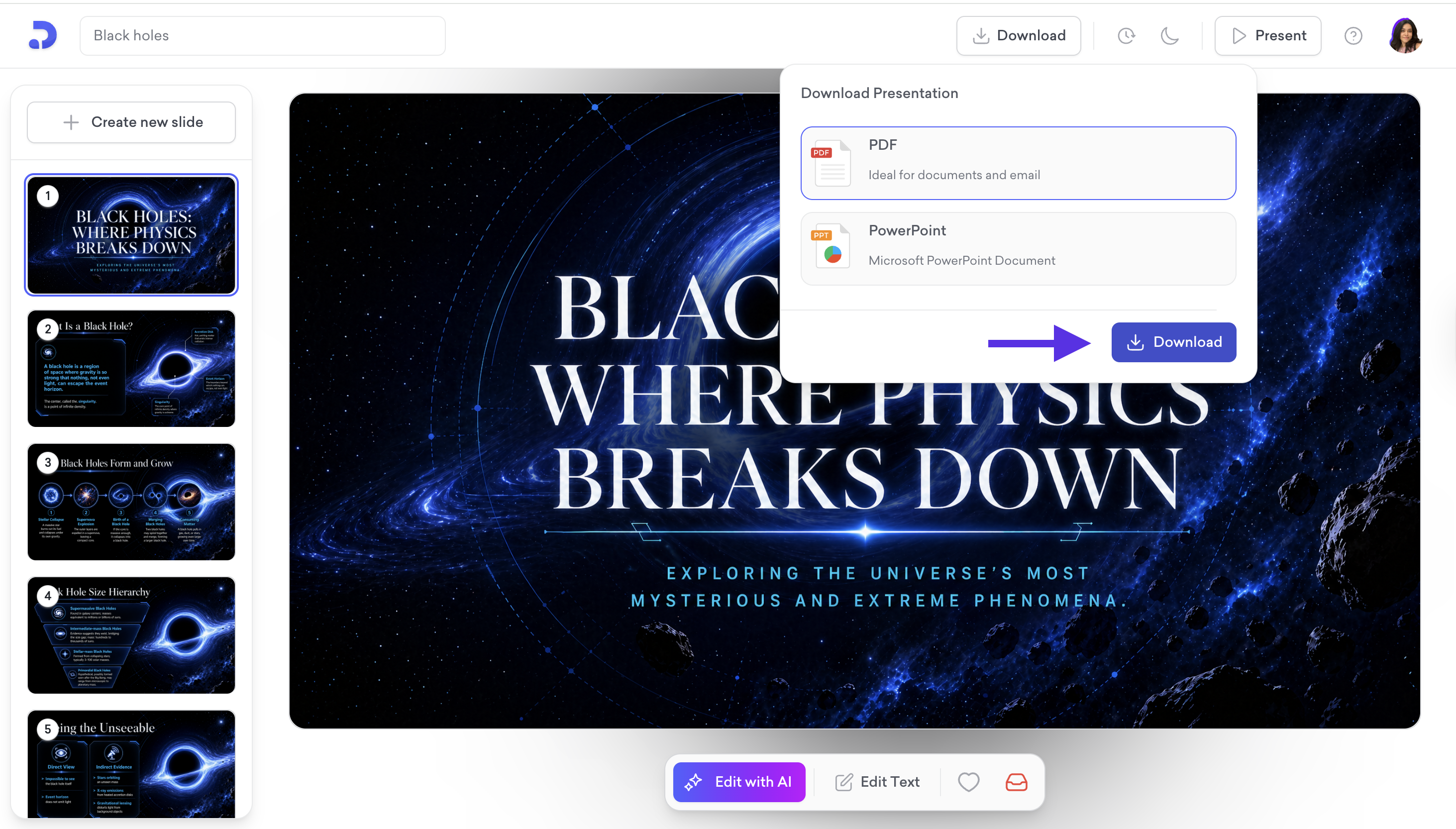
Task: Click the red inbox tray icon
Action: pyautogui.click(x=1016, y=782)
